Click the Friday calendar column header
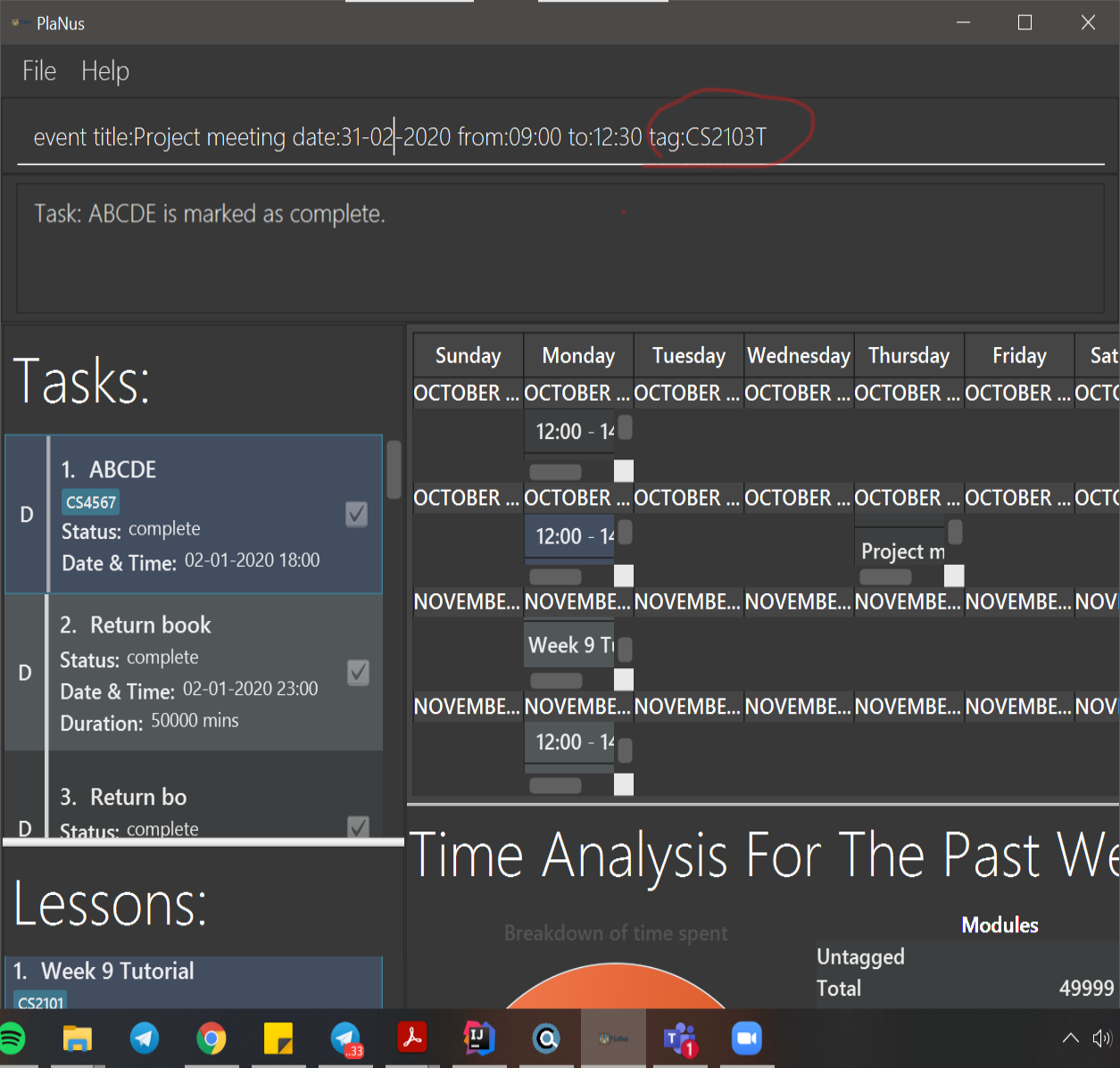The image size is (1120, 1068). point(1019,356)
